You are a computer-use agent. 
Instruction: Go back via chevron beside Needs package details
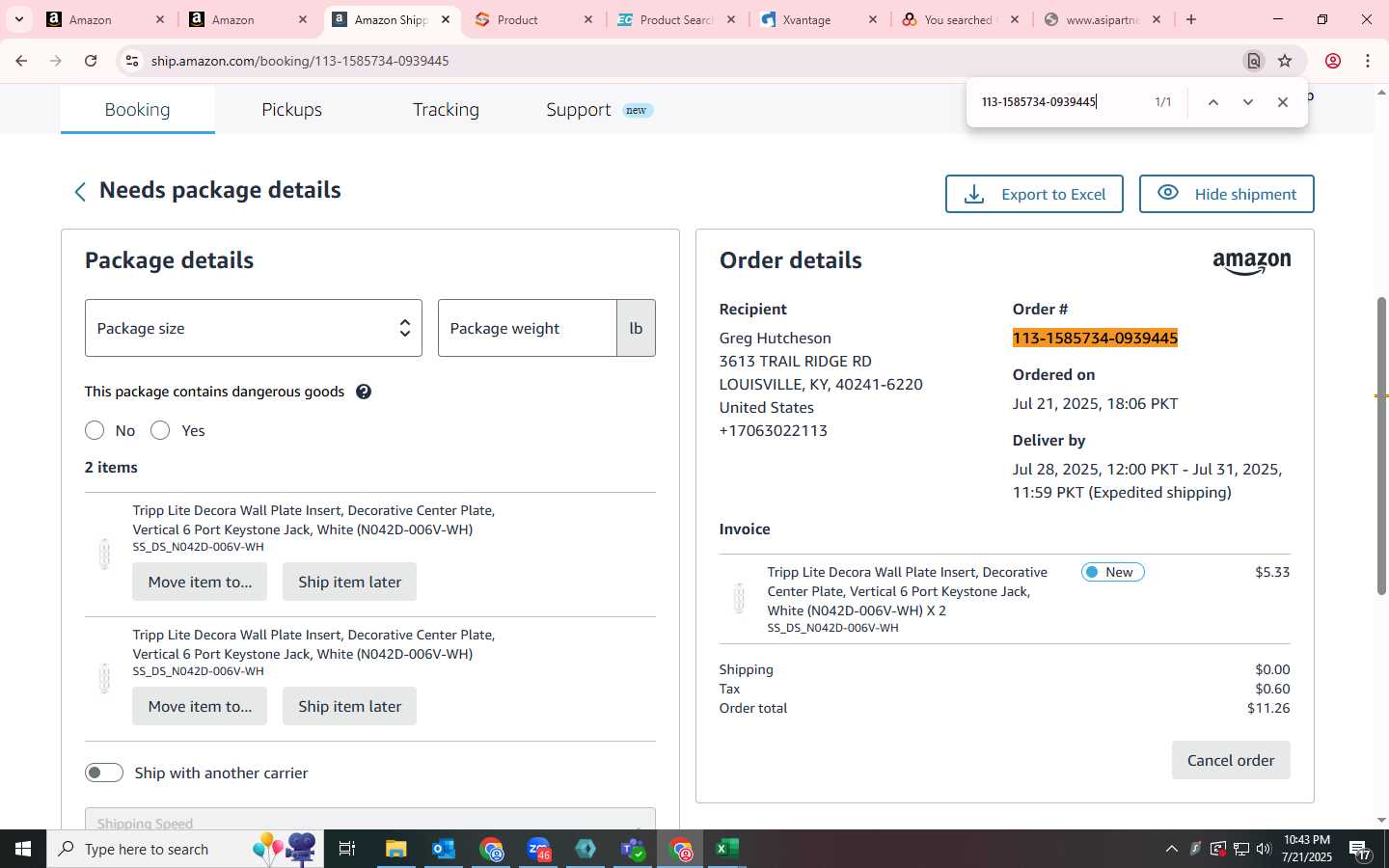(80, 192)
